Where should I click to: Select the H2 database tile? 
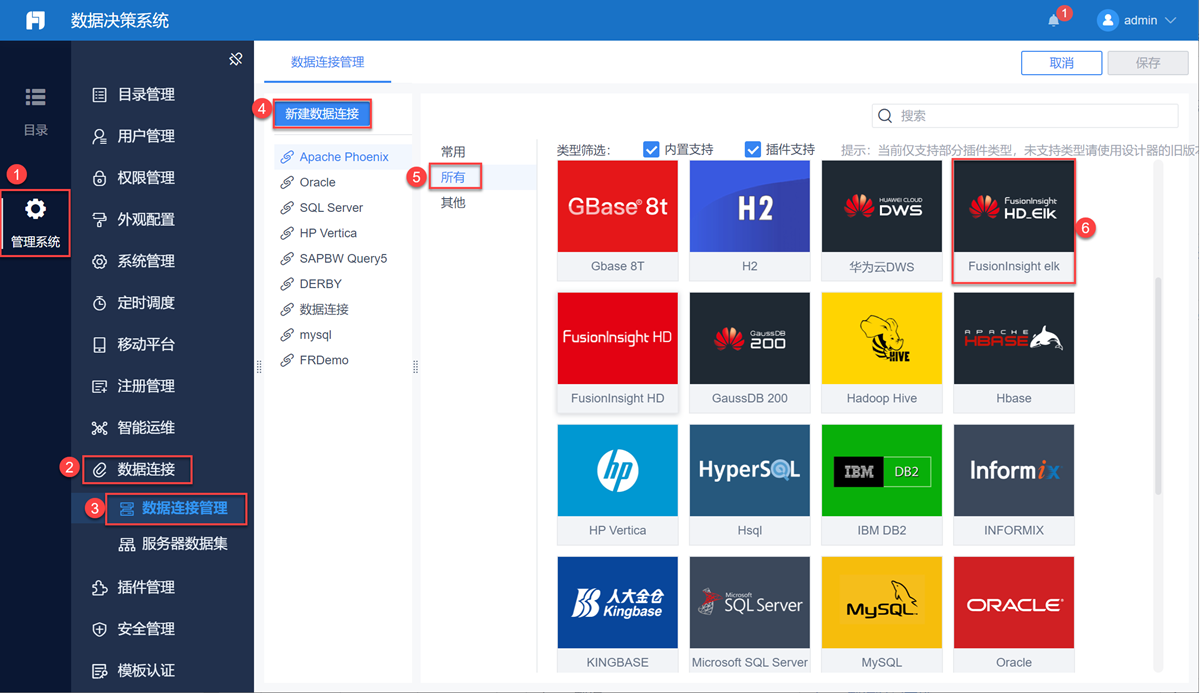tap(750, 220)
